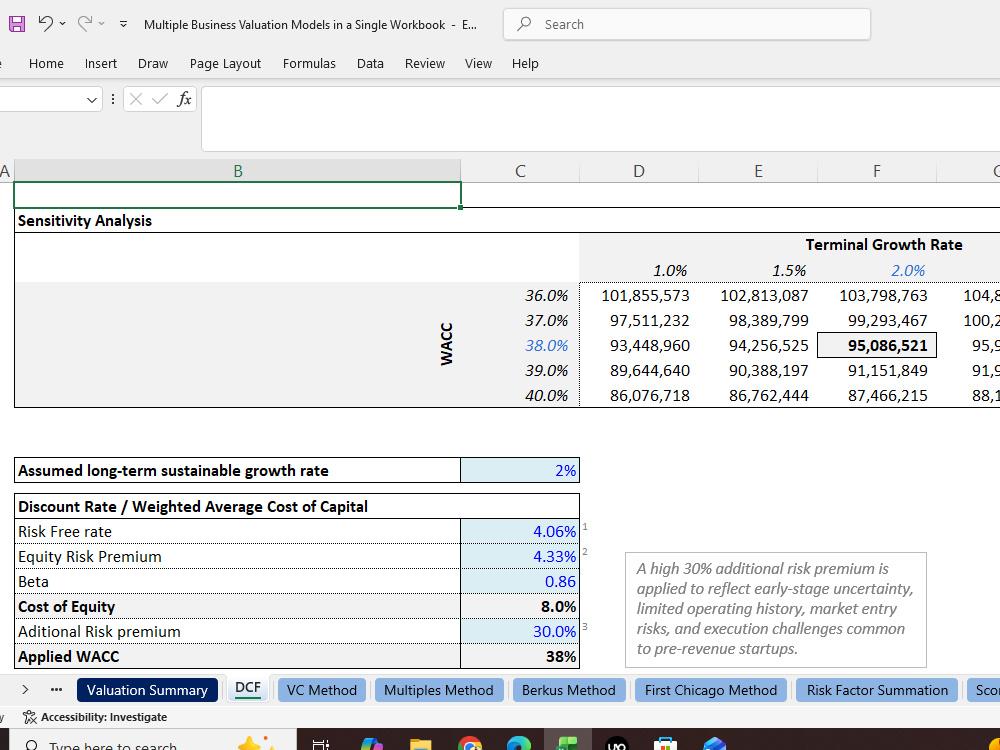Screen dimensions: 1000x750
Task: Go to Page Layout tab
Action: click(225, 63)
